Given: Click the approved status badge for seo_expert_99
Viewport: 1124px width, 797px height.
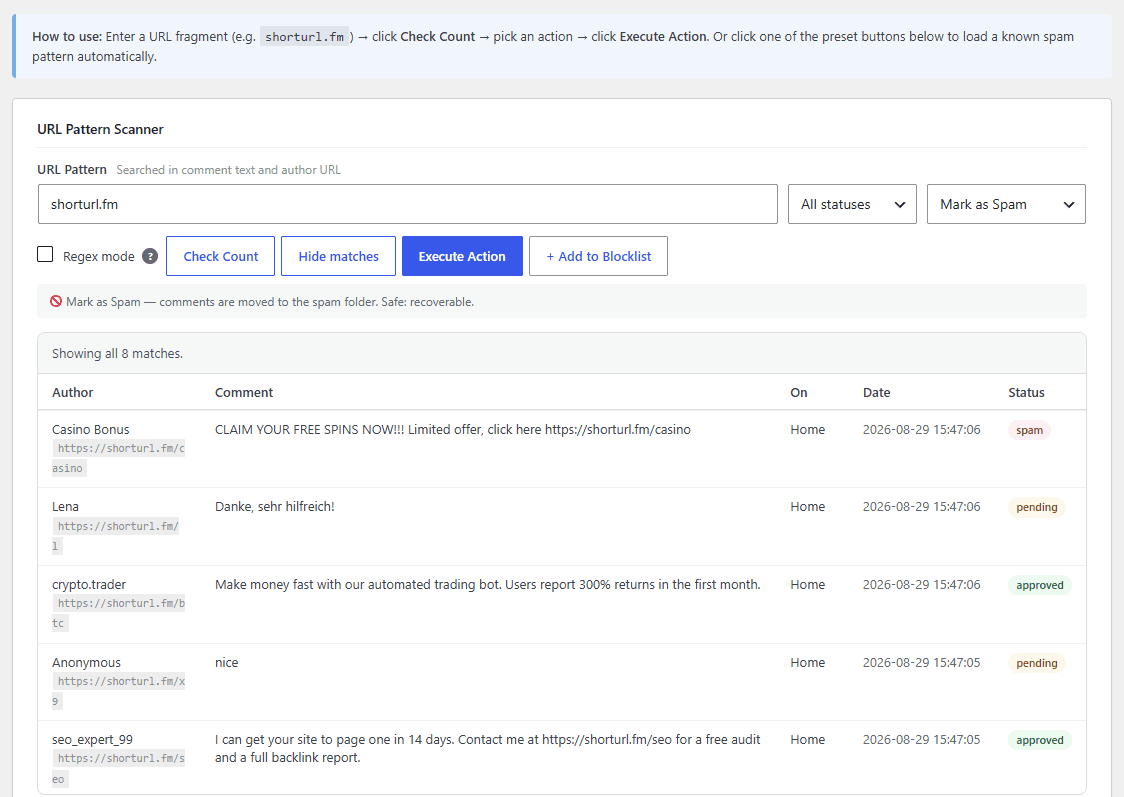Looking at the screenshot, I should click(x=1039, y=740).
